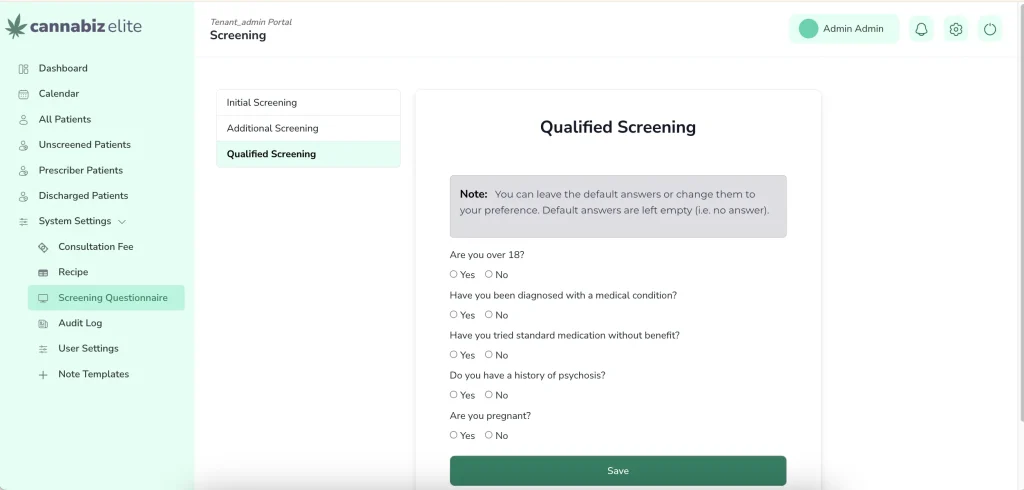Click the page vertical scrollbar
Screen dimensions: 1024x490
1021,212
